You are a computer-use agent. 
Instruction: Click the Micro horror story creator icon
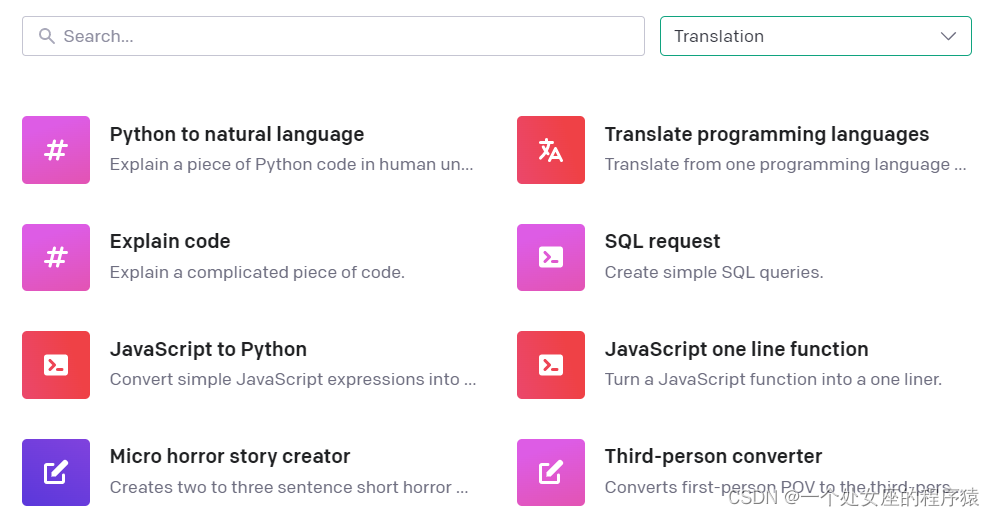56,472
